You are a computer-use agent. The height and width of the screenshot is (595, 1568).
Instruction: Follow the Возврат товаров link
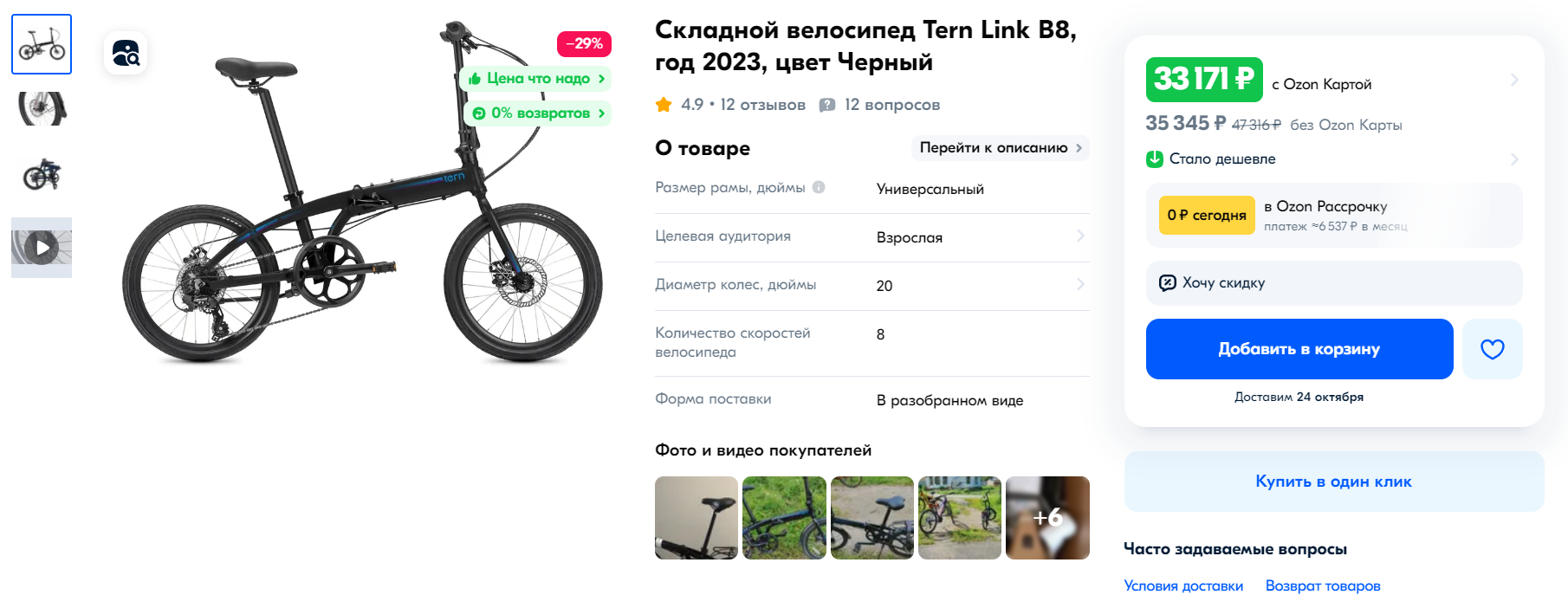[x=1323, y=585]
